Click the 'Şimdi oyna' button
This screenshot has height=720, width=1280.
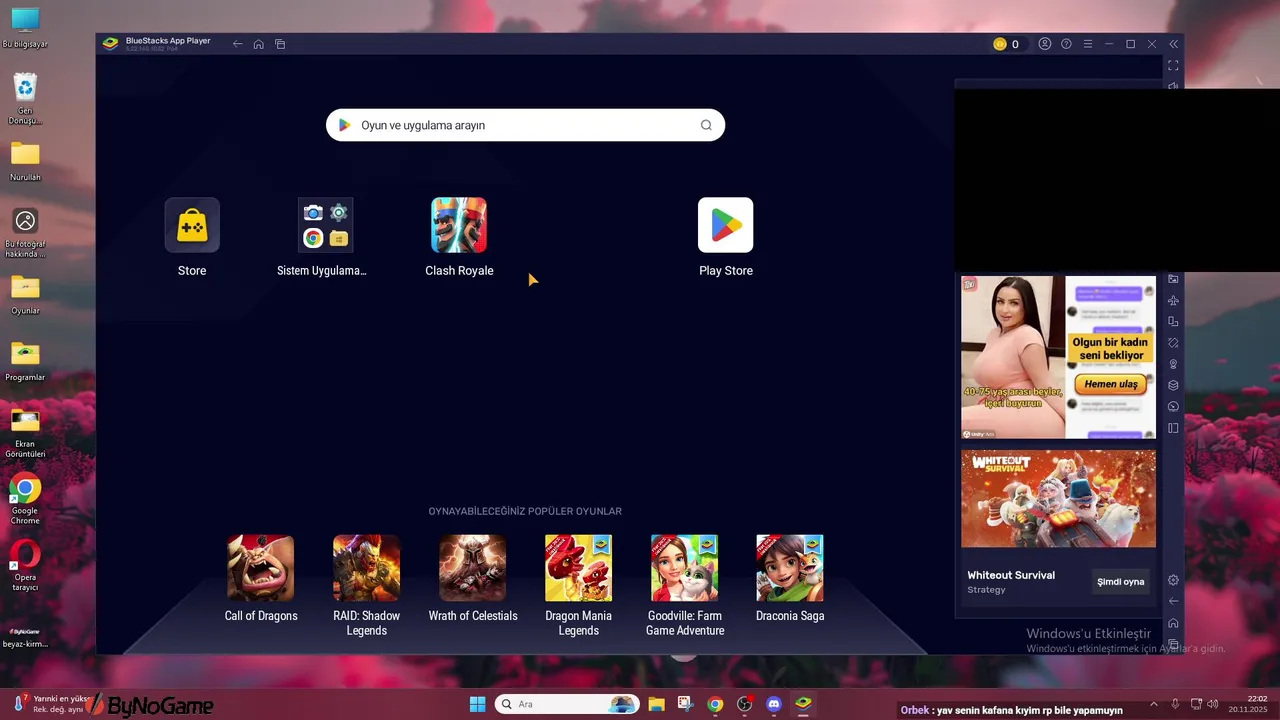tap(1121, 582)
